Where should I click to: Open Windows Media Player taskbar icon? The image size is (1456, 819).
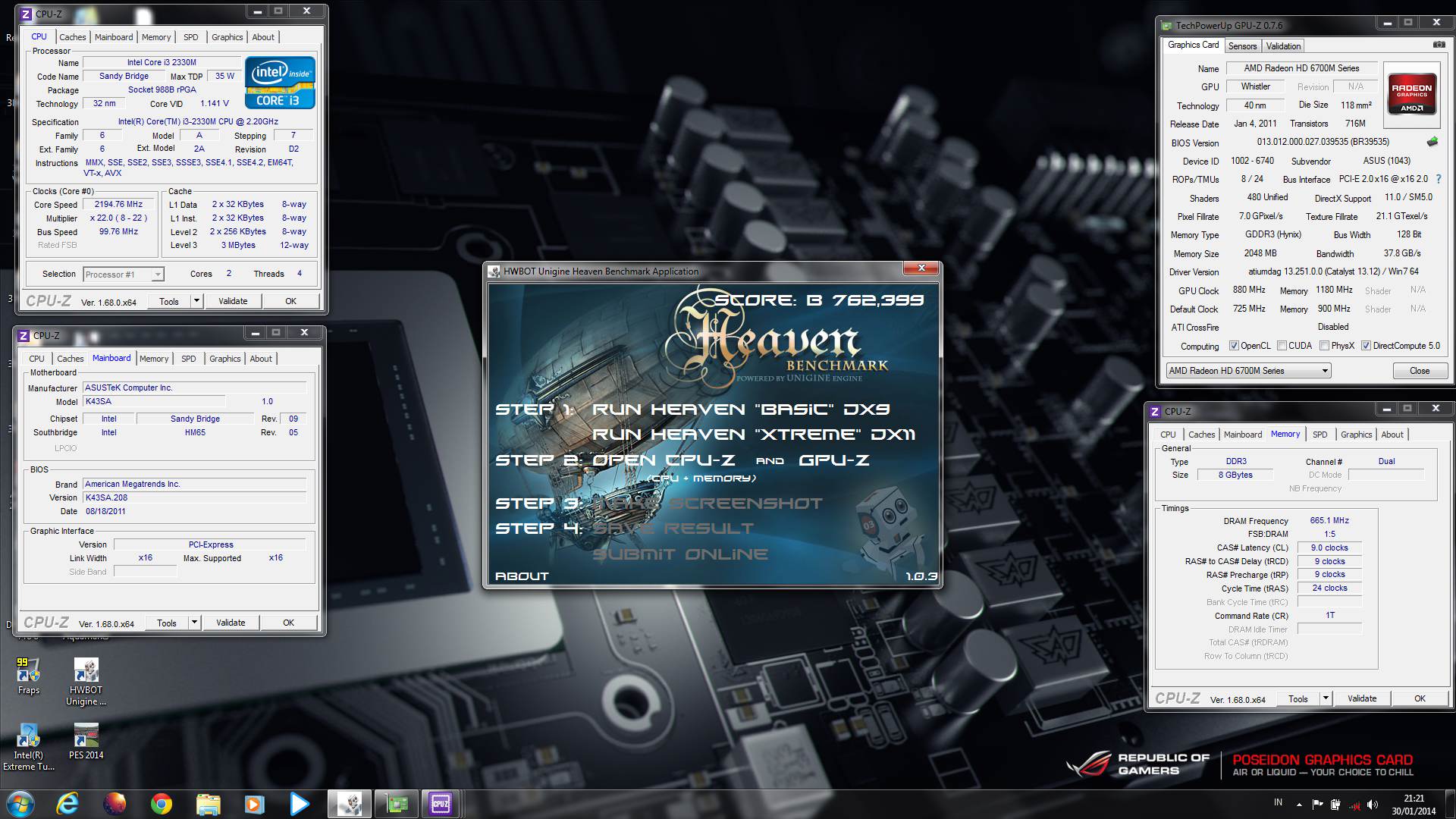pos(254,803)
